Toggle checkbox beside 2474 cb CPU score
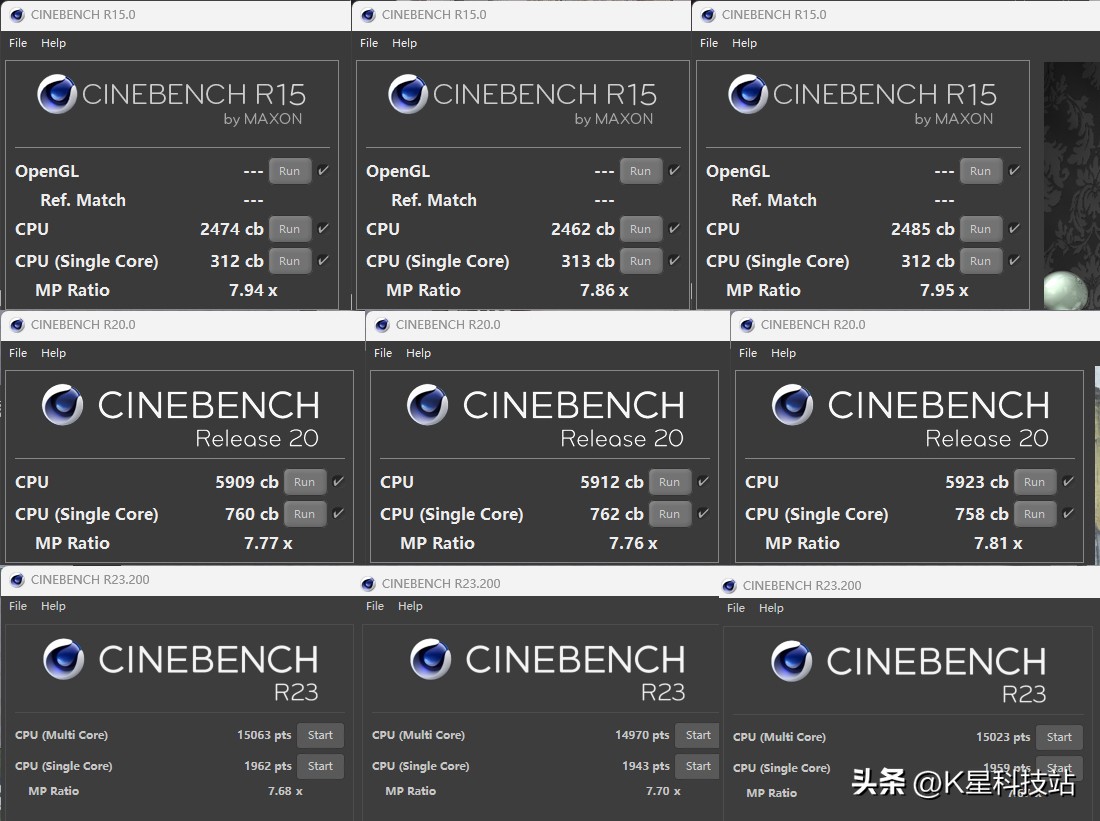 click(323, 229)
